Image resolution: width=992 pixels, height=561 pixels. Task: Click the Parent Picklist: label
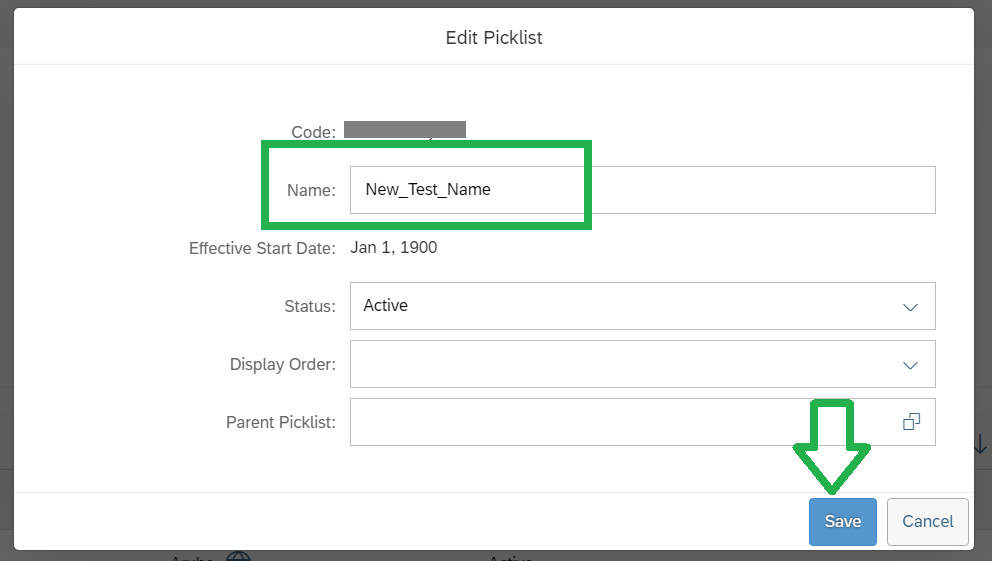pyautogui.click(x=281, y=422)
